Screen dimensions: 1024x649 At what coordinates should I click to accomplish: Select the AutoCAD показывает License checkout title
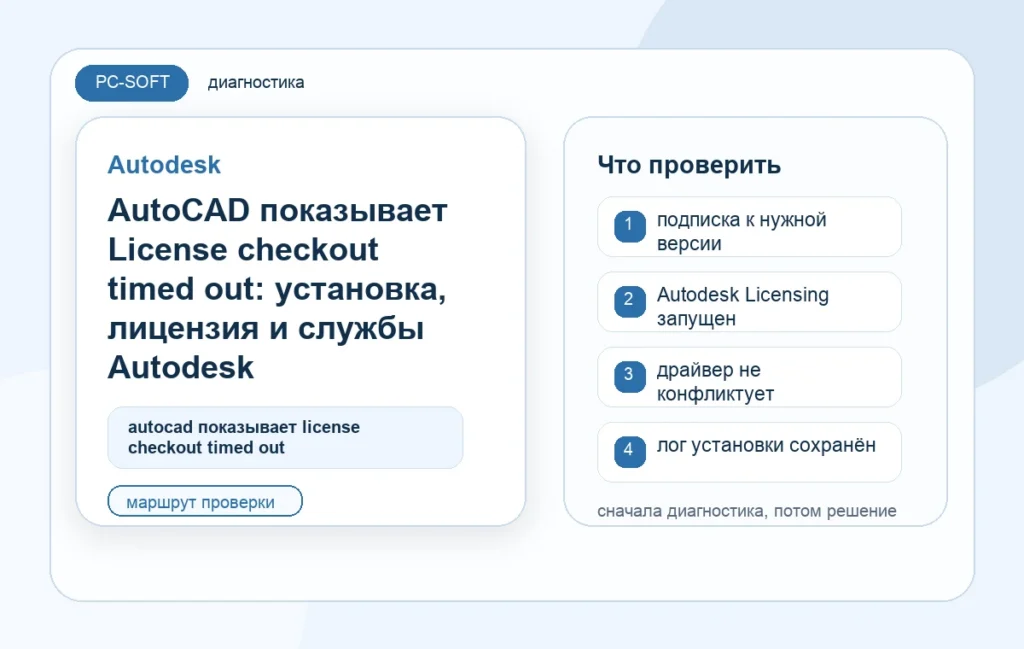coord(278,289)
